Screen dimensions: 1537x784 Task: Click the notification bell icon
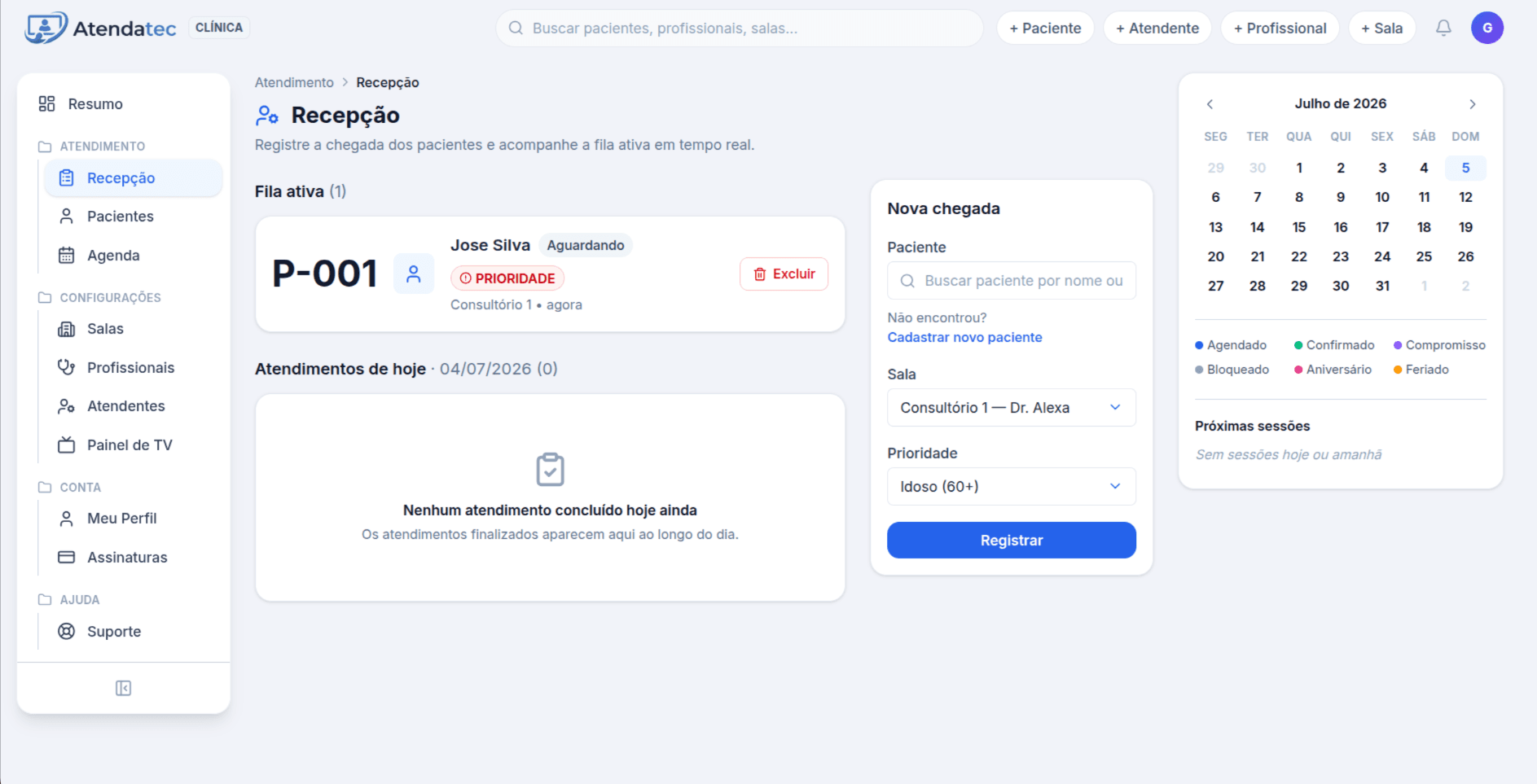pyautogui.click(x=1443, y=28)
